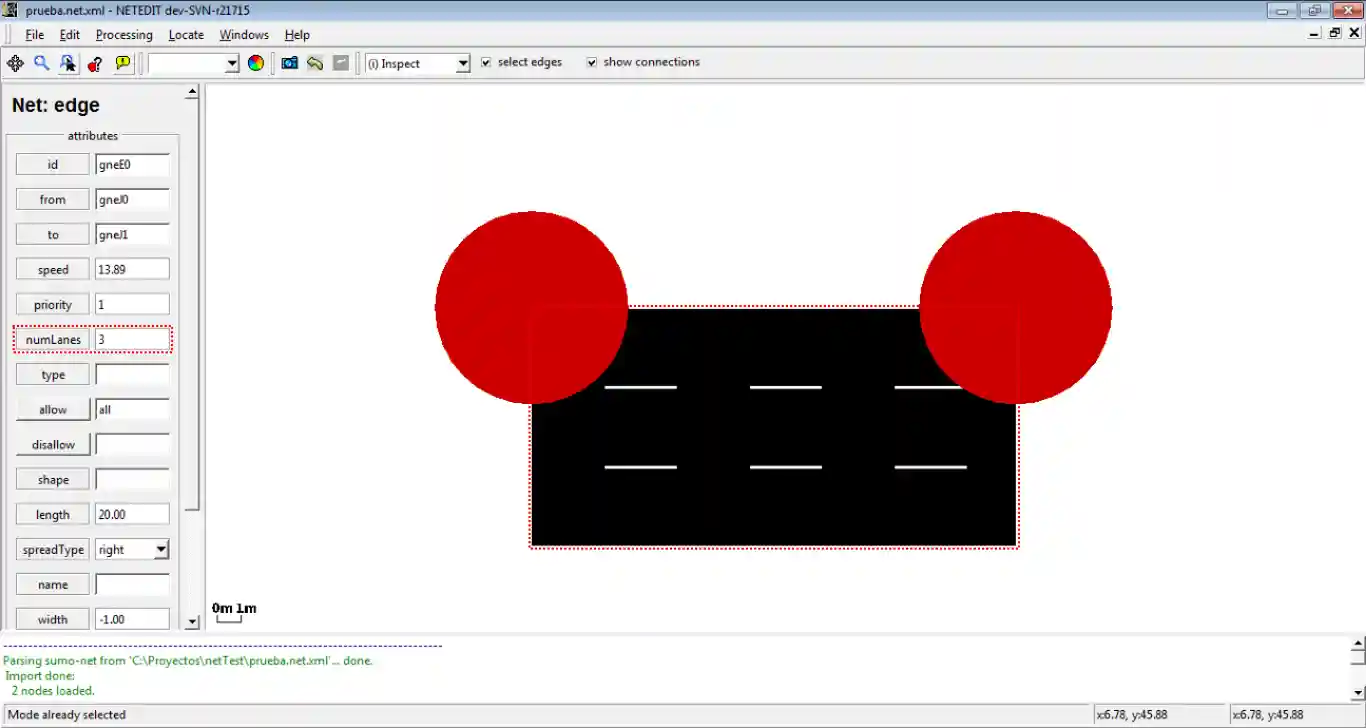This screenshot has width=1366, height=728.
Task: Open the Locate menu
Action: click(x=186, y=35)
